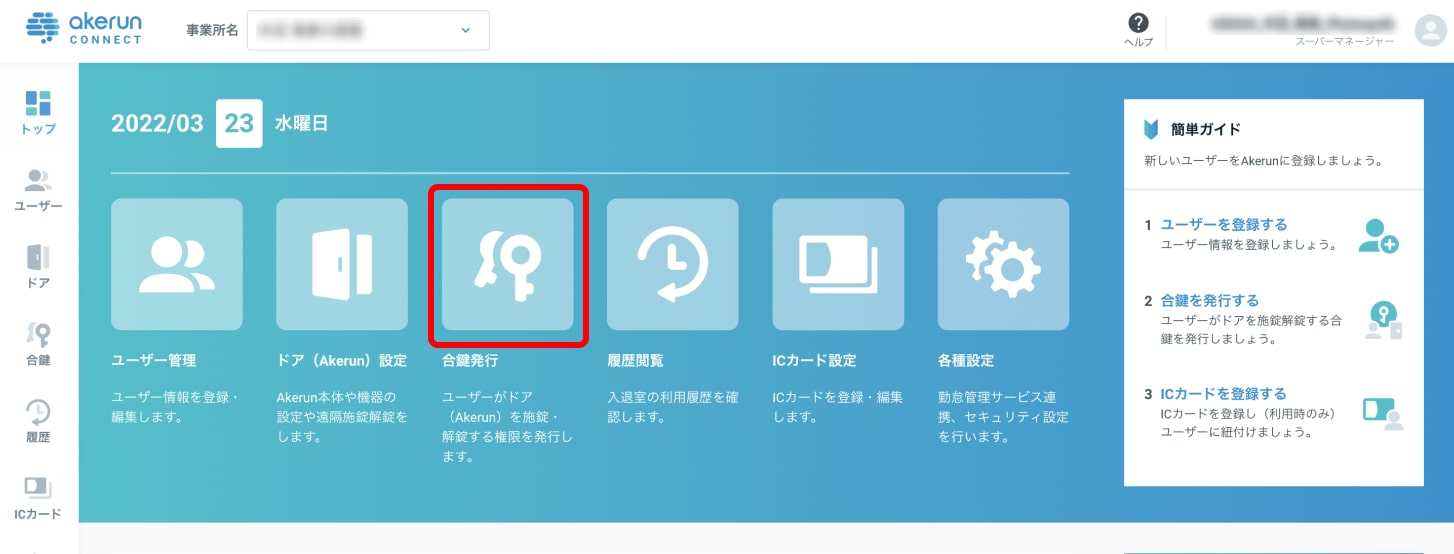Open ユーザー in the sidebar

tap(38, 190)
